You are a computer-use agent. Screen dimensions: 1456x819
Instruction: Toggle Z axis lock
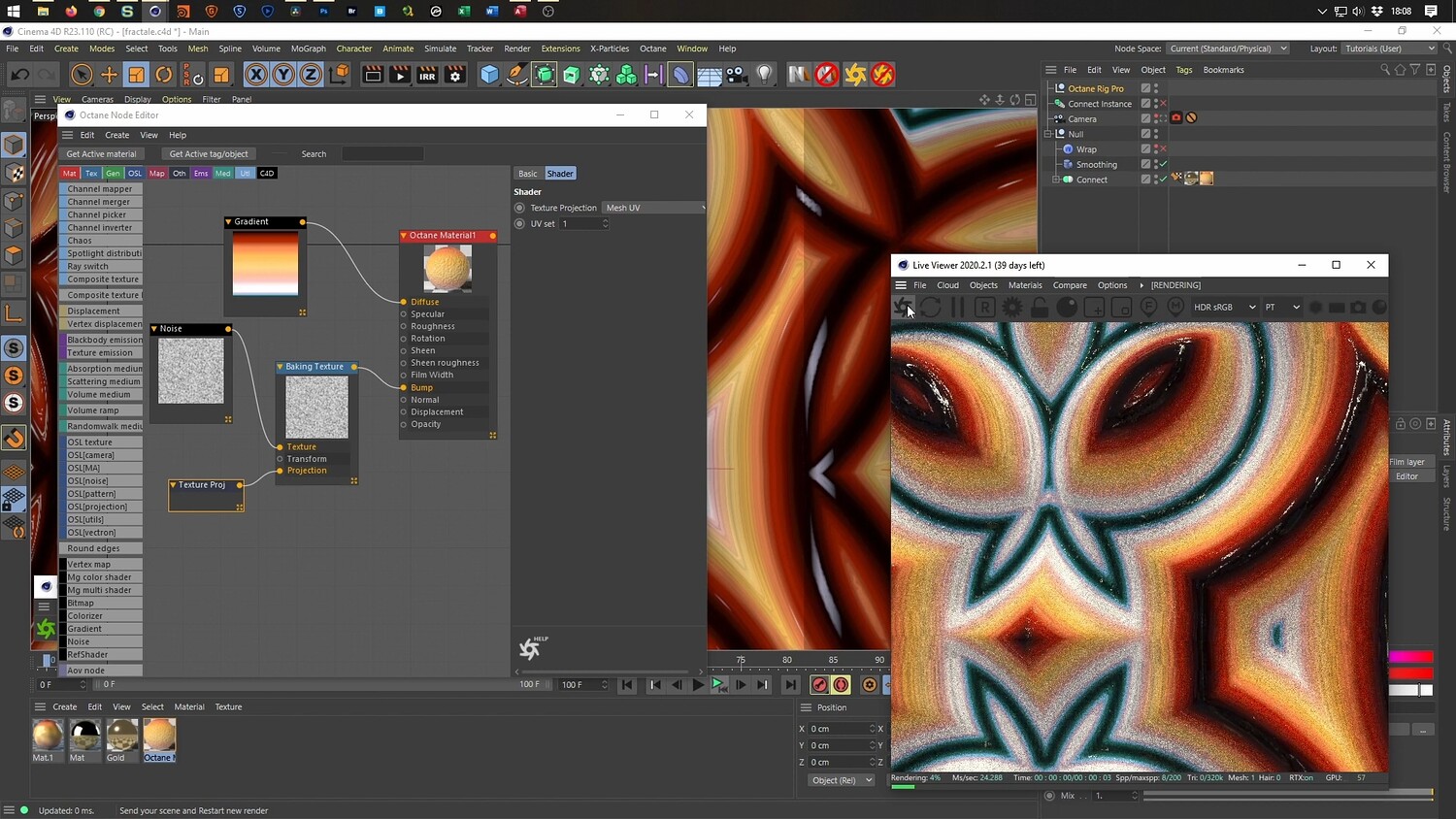coord(310,75)
